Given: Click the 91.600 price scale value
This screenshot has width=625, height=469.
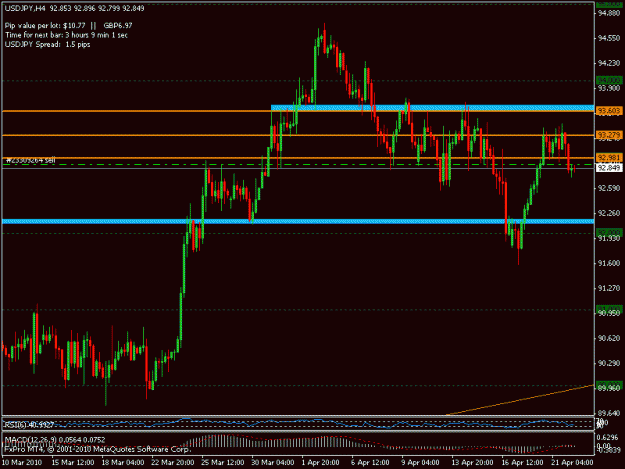Looking at the screenshot, I should [609, 263].
